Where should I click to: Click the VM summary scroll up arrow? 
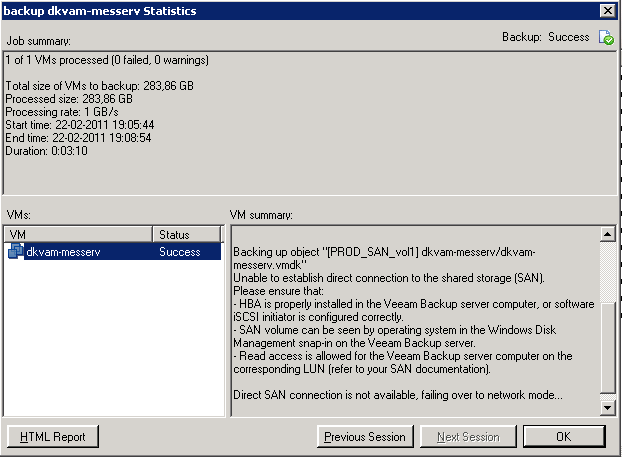click(x=608, y=234)
